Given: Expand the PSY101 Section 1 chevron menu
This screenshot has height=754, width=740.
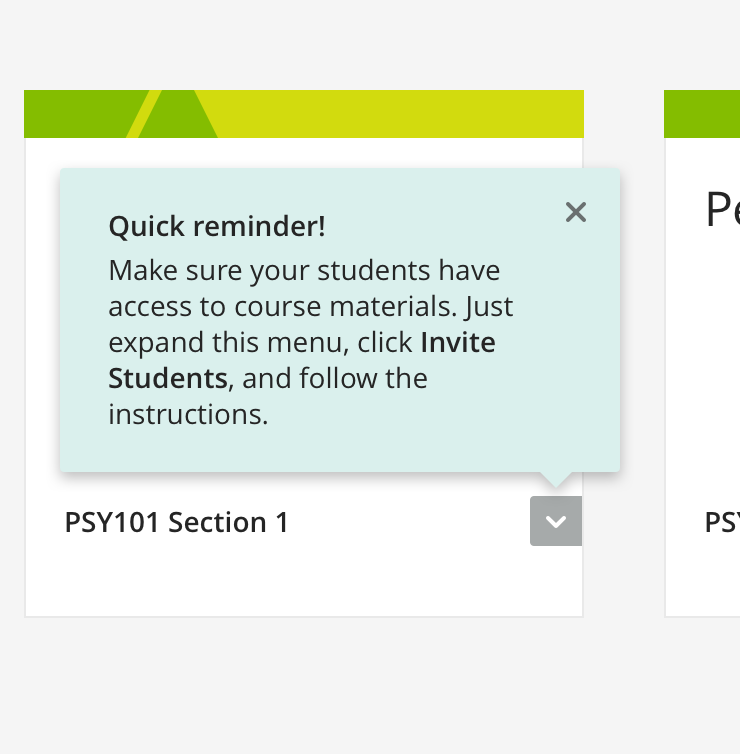Looking at the screenshot, I should pyautogui.click(x=556, y=521).
